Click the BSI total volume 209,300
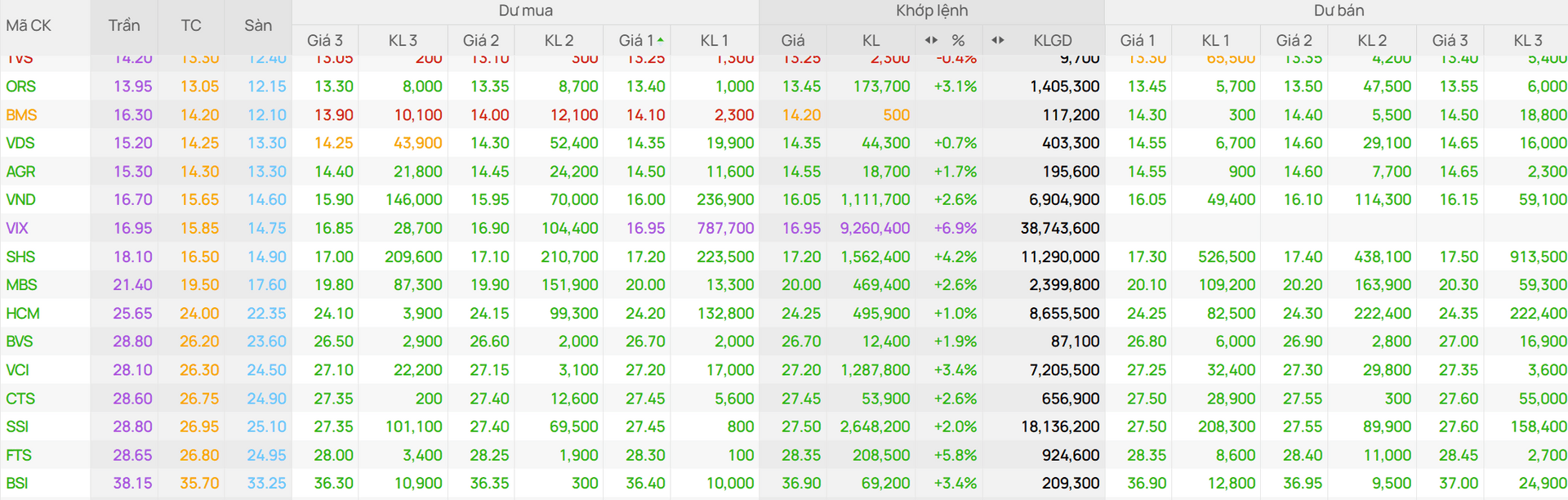The height and width of the screenshot is (500, 1568). (x=1071, y=484)
